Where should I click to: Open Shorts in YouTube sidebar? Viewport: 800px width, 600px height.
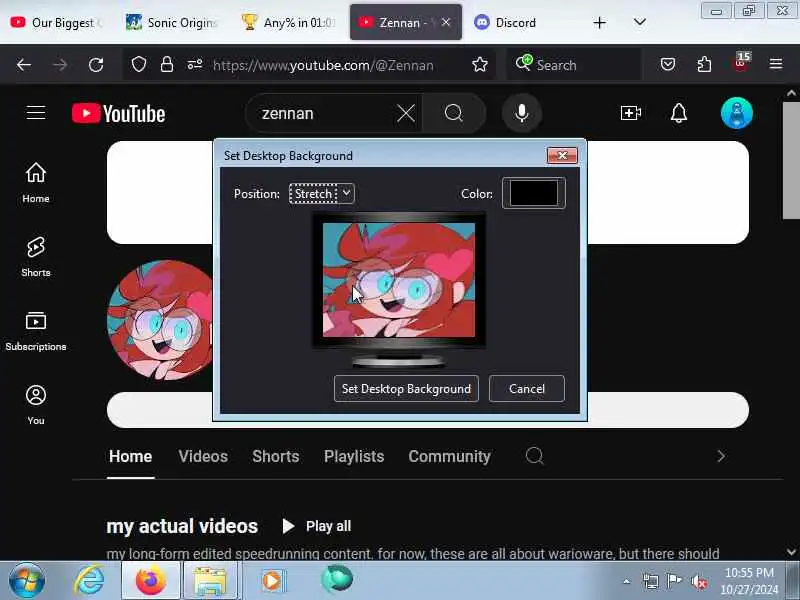[x=36, y=257]
